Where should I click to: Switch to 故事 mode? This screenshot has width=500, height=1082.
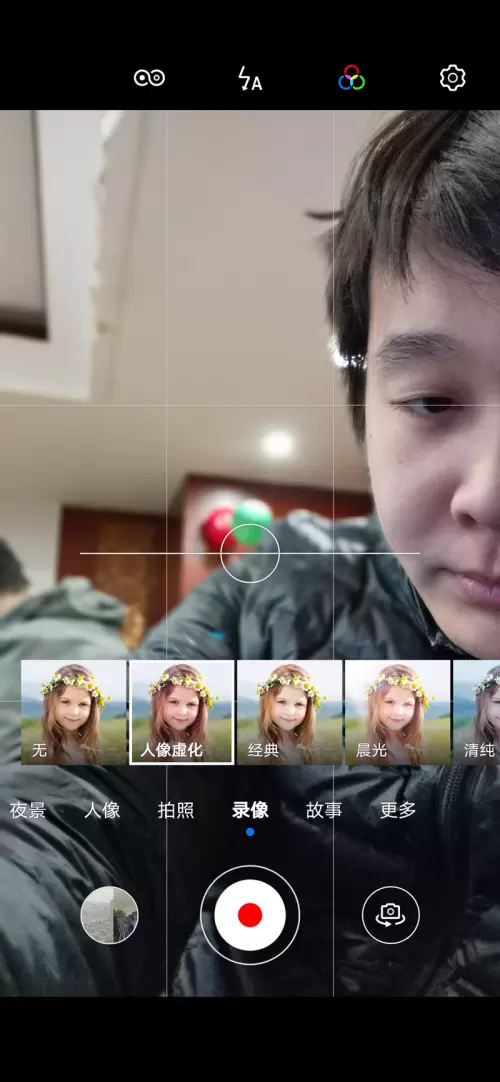tap(324, 810)
